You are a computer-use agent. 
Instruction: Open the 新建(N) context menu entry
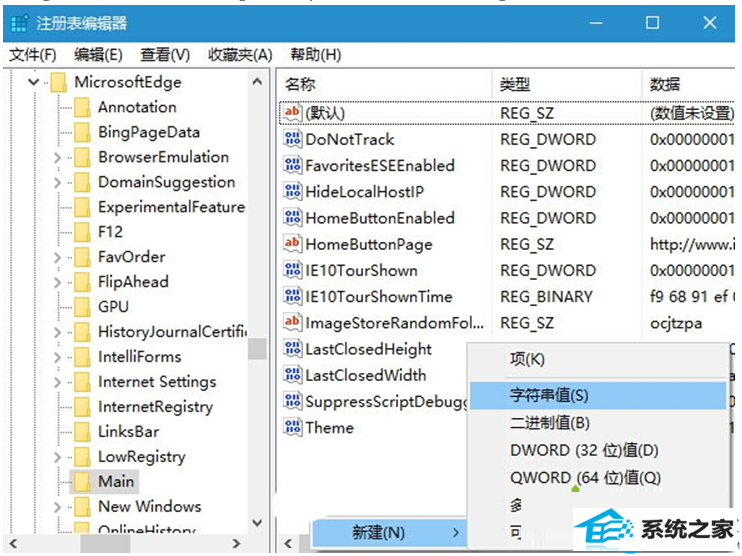pos(389,532)
